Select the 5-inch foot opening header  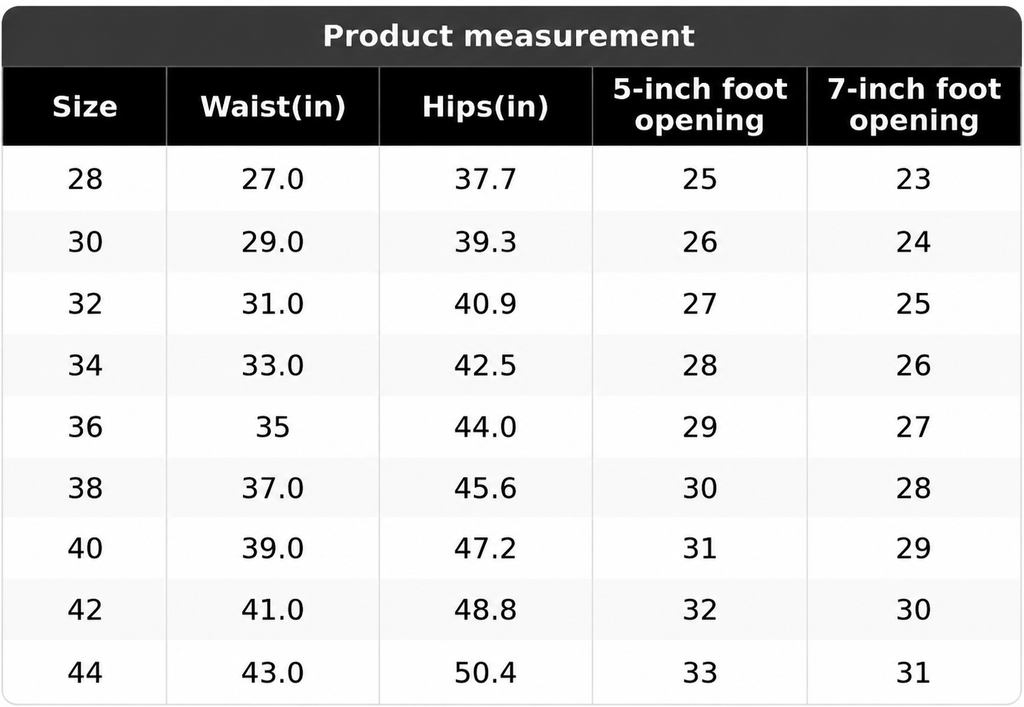tap(699, 106)
